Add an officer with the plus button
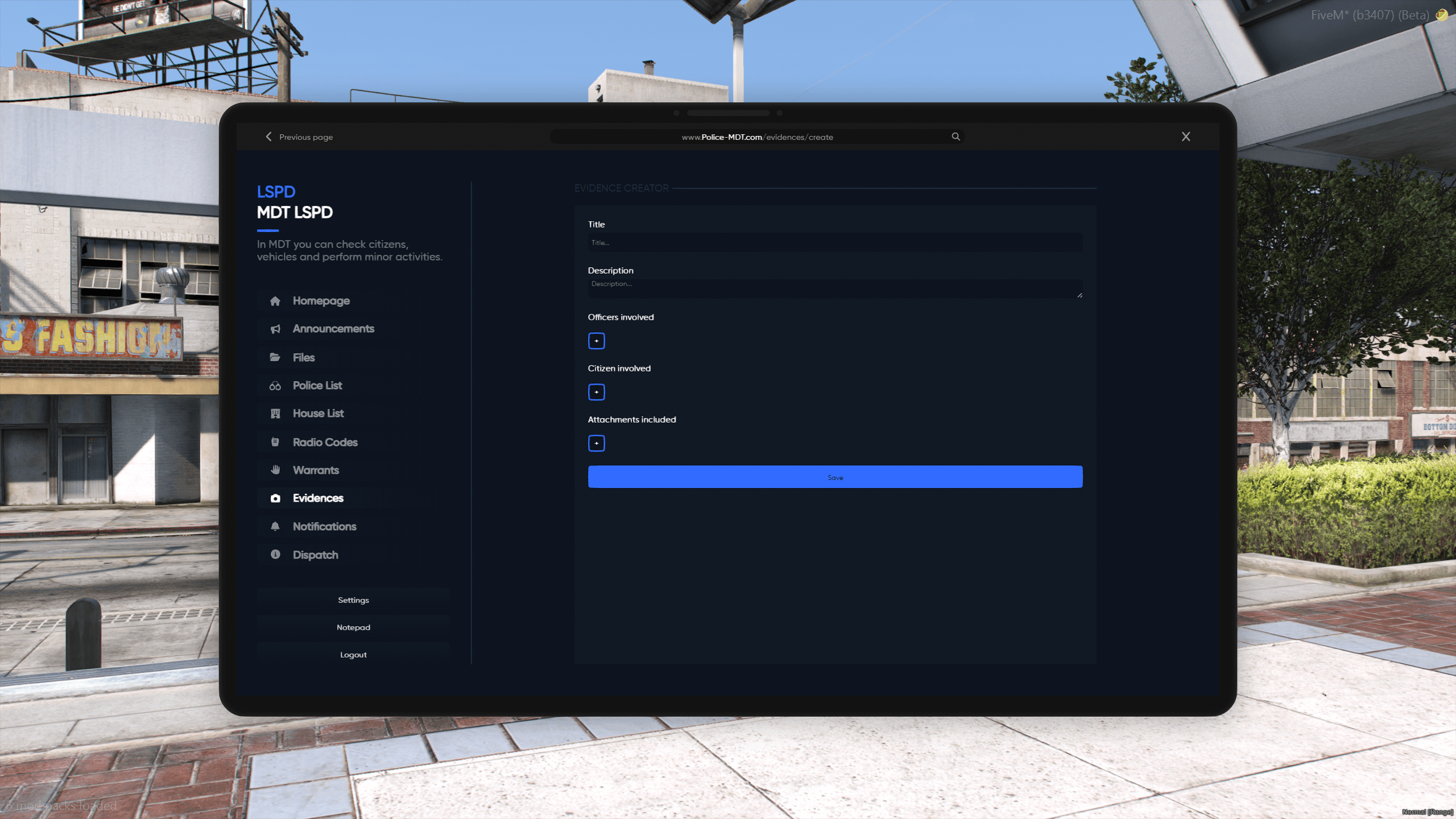The image size is (1456, 819). point(596,341)
